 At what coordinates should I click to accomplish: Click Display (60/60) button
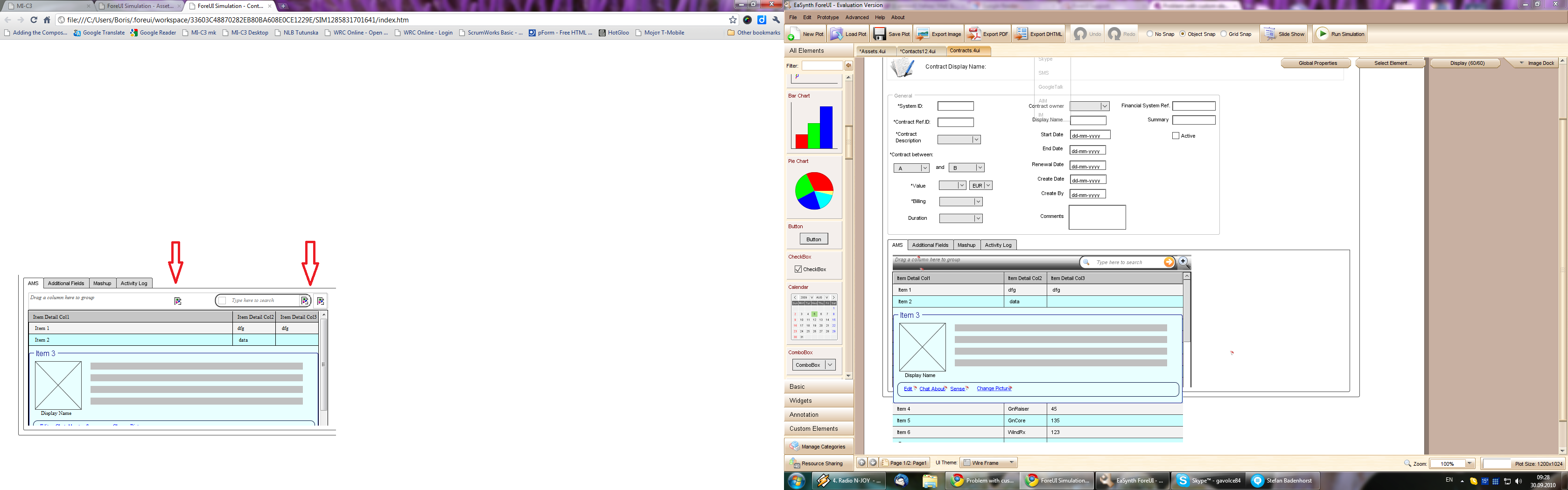(x=1466, y=63)
